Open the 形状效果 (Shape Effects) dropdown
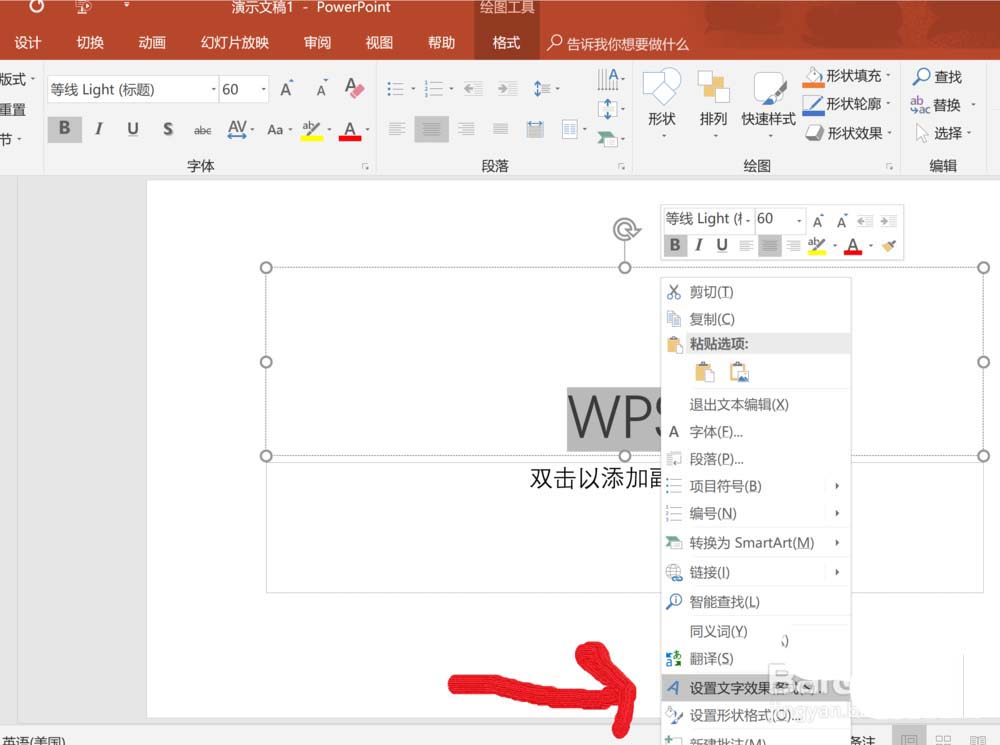The image size is (1000, 745). 889,133
